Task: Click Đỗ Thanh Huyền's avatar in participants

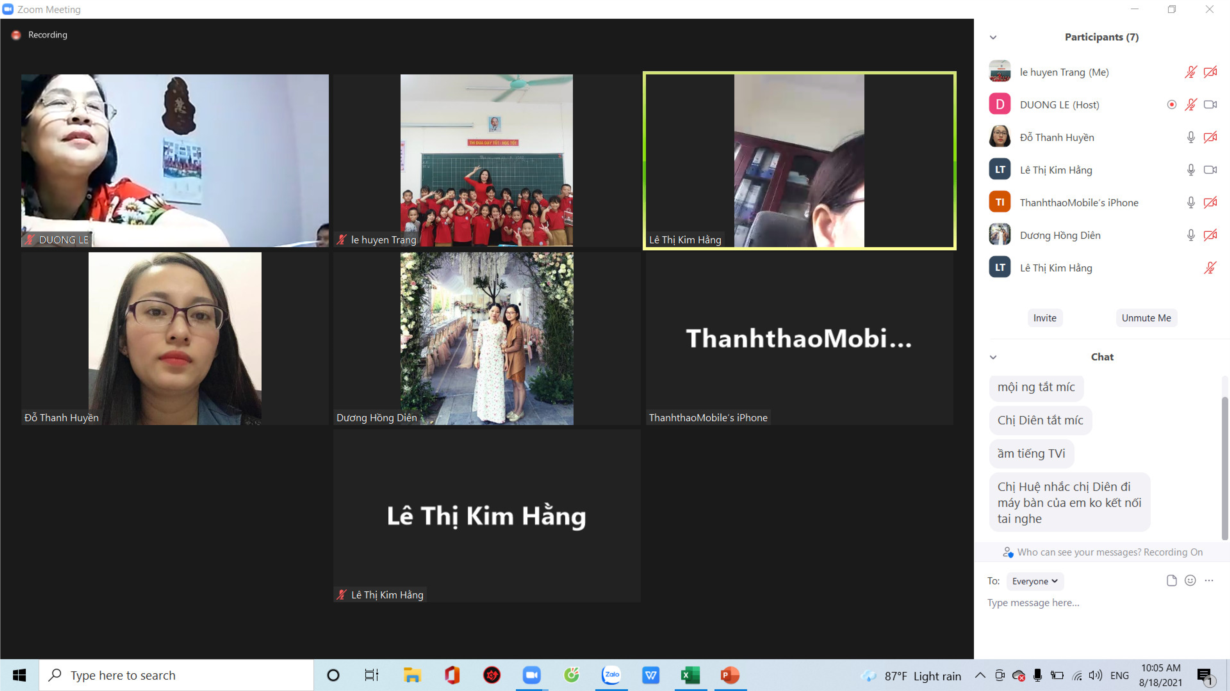Action: (1000, 137)
